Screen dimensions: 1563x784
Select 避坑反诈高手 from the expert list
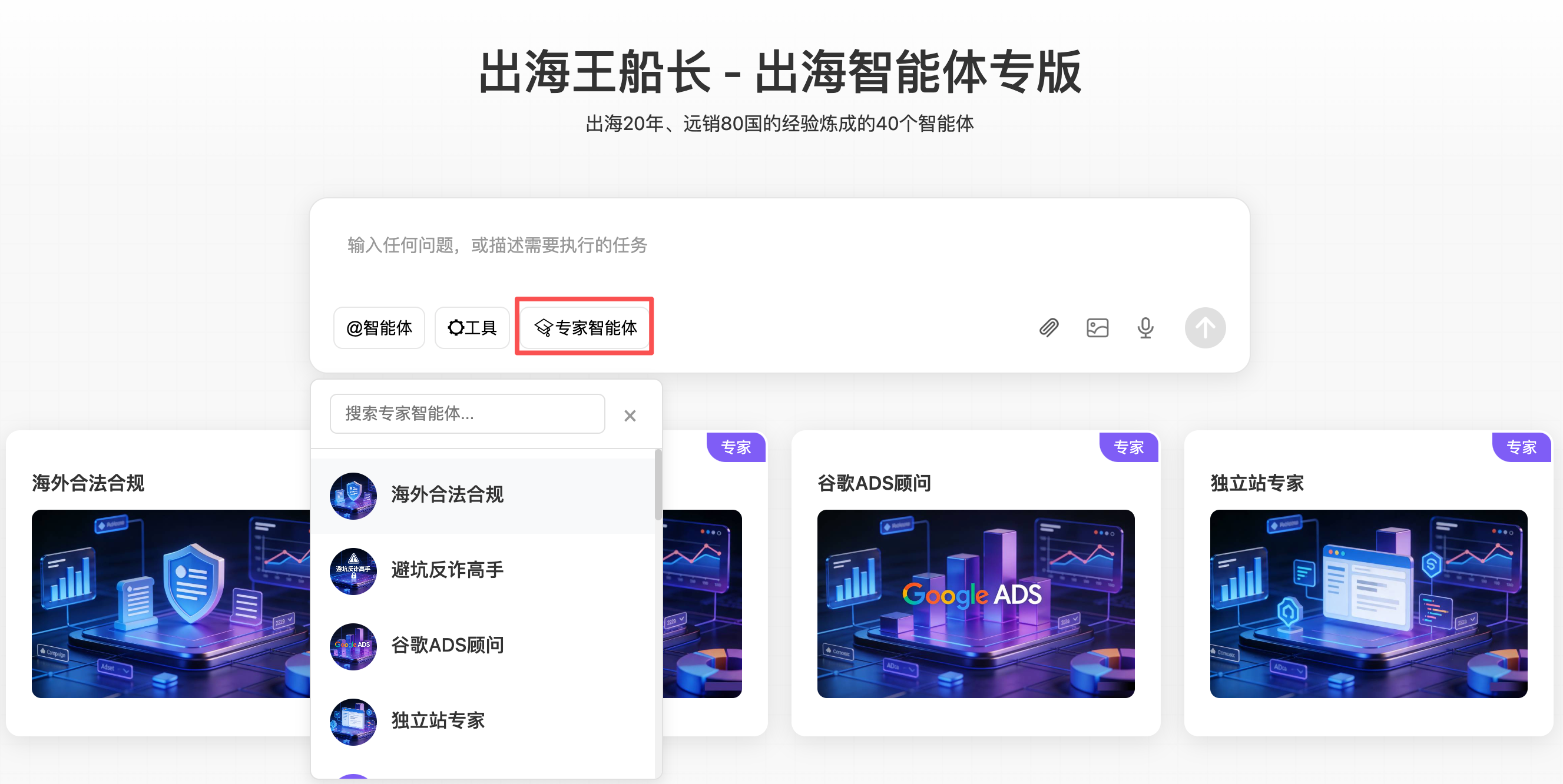tap(447, 570)
